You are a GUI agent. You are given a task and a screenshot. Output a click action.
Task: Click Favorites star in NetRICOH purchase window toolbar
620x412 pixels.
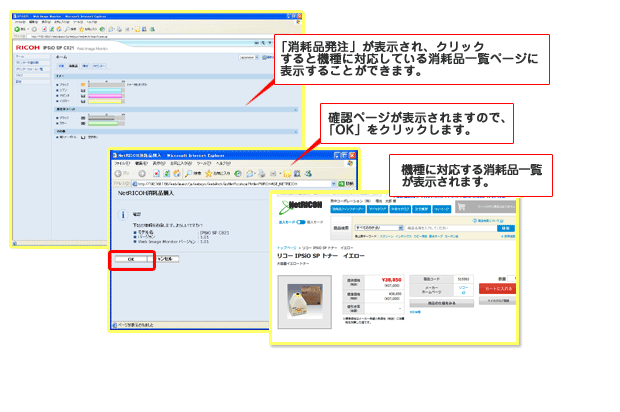point(208,174)
